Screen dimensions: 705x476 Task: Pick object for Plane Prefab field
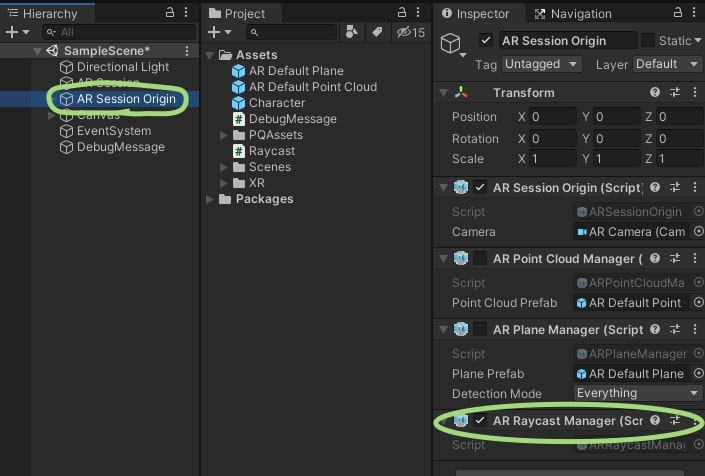pyautogui.click(x=698, y=374)
